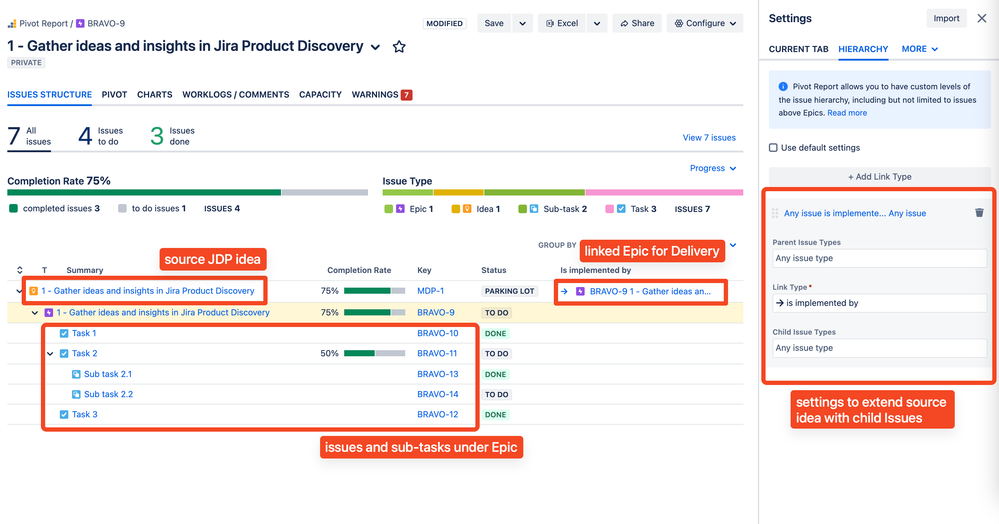Select the Hierarchy settings tab

click(x=863, y=49)
